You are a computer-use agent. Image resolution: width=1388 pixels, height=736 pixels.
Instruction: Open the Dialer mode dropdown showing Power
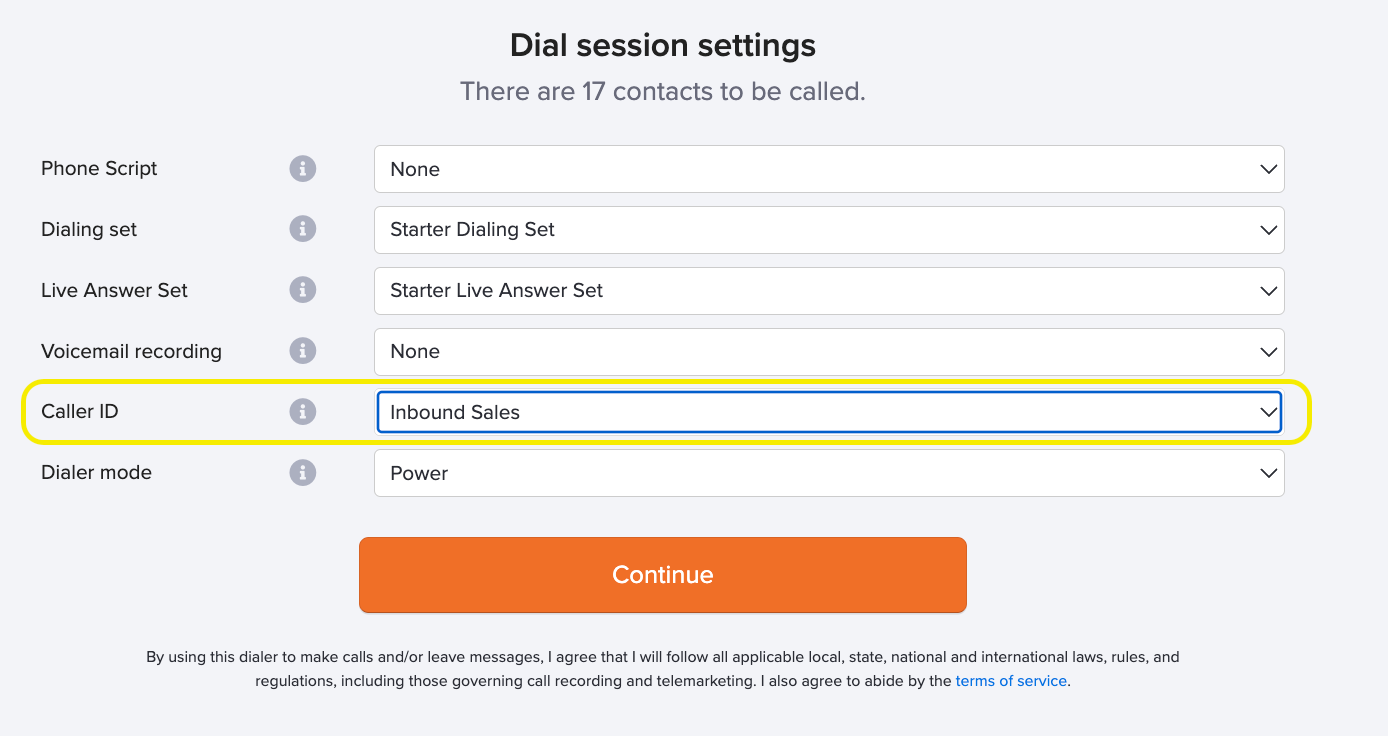(829, 473)
